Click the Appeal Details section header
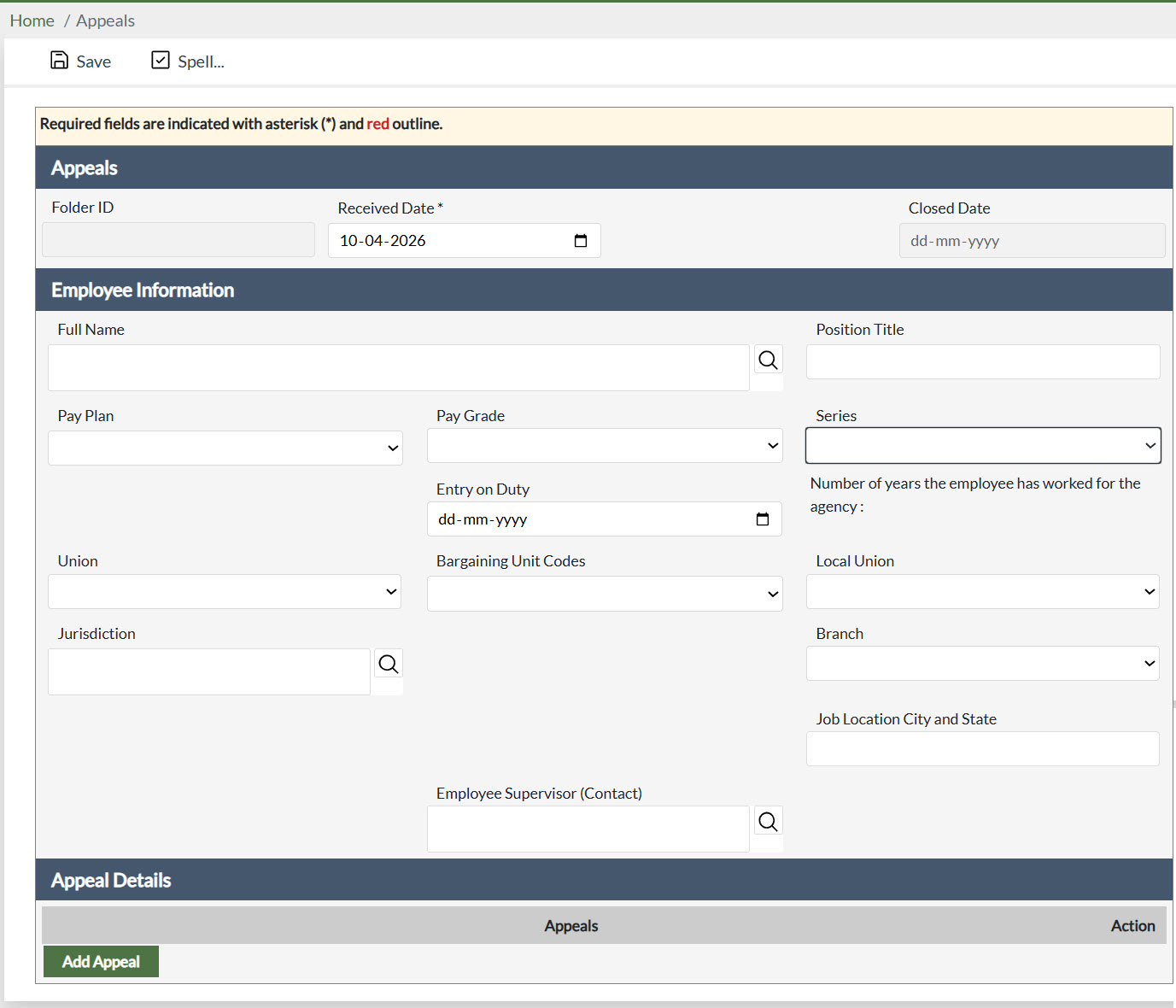The height and width of the screenshot is (1008, 1176). pos(604,880)
